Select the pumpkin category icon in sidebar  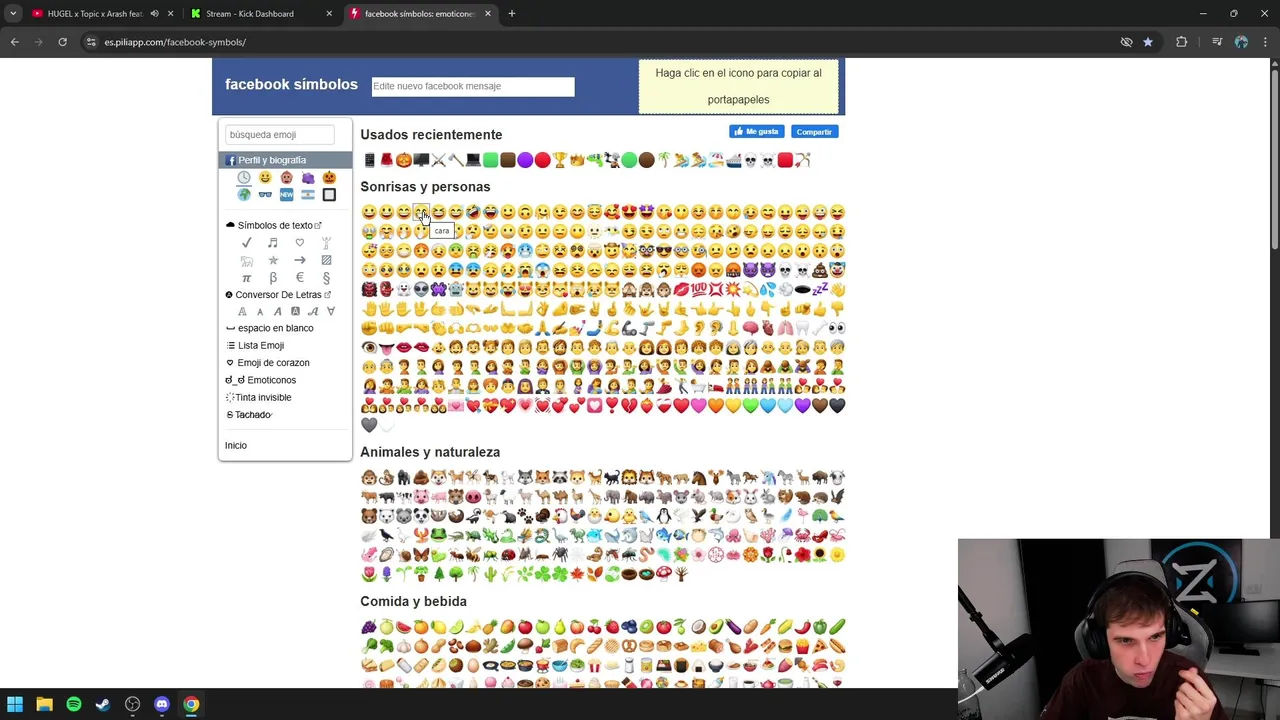pyautogui.click(x=329, y=178)
